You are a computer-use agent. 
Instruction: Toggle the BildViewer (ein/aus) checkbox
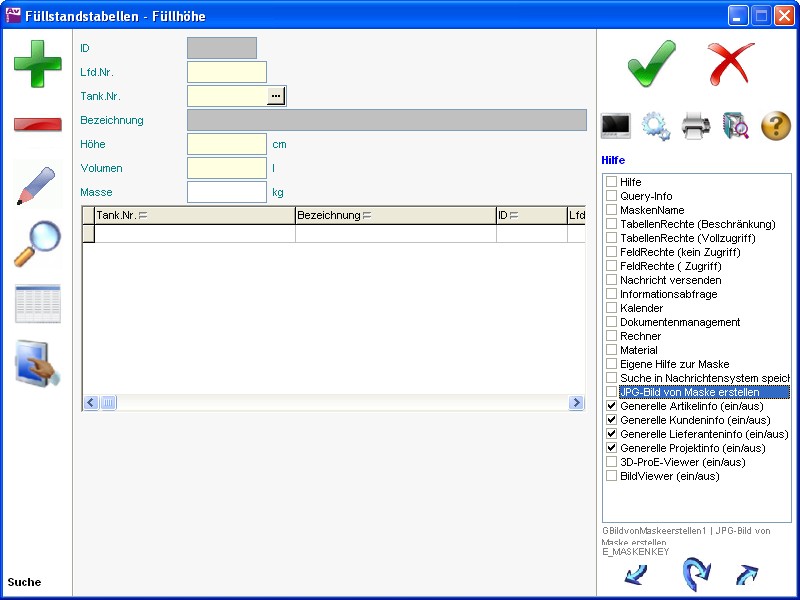[611, 477]
